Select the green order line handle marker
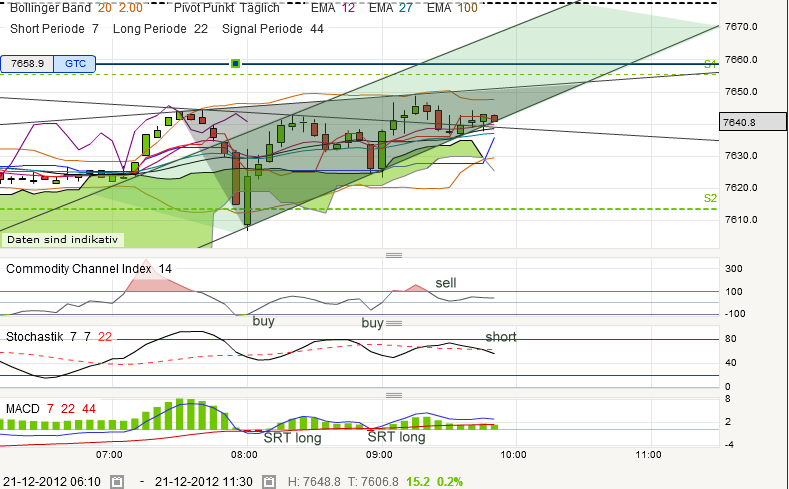Screen dimensions: 789x489 (x=235, y=63)
